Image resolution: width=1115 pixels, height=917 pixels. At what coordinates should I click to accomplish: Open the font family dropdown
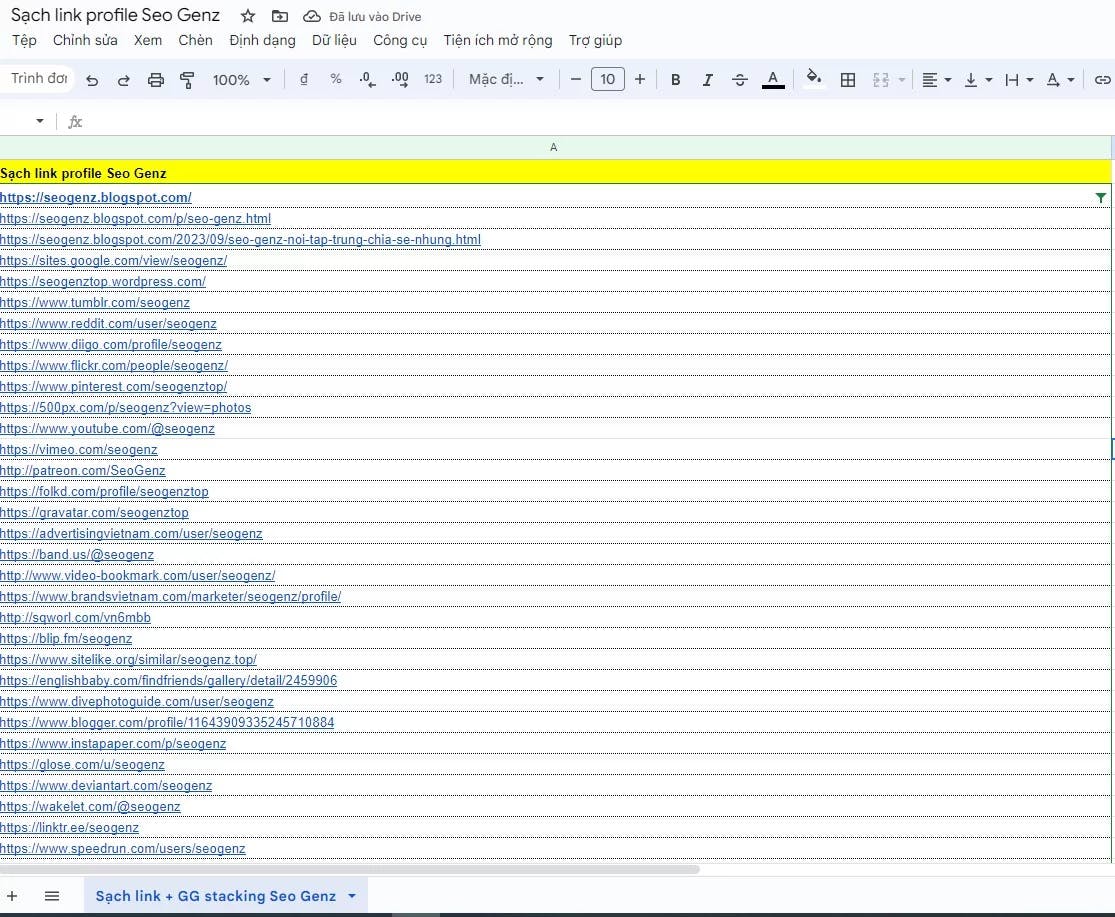[506, 80]
